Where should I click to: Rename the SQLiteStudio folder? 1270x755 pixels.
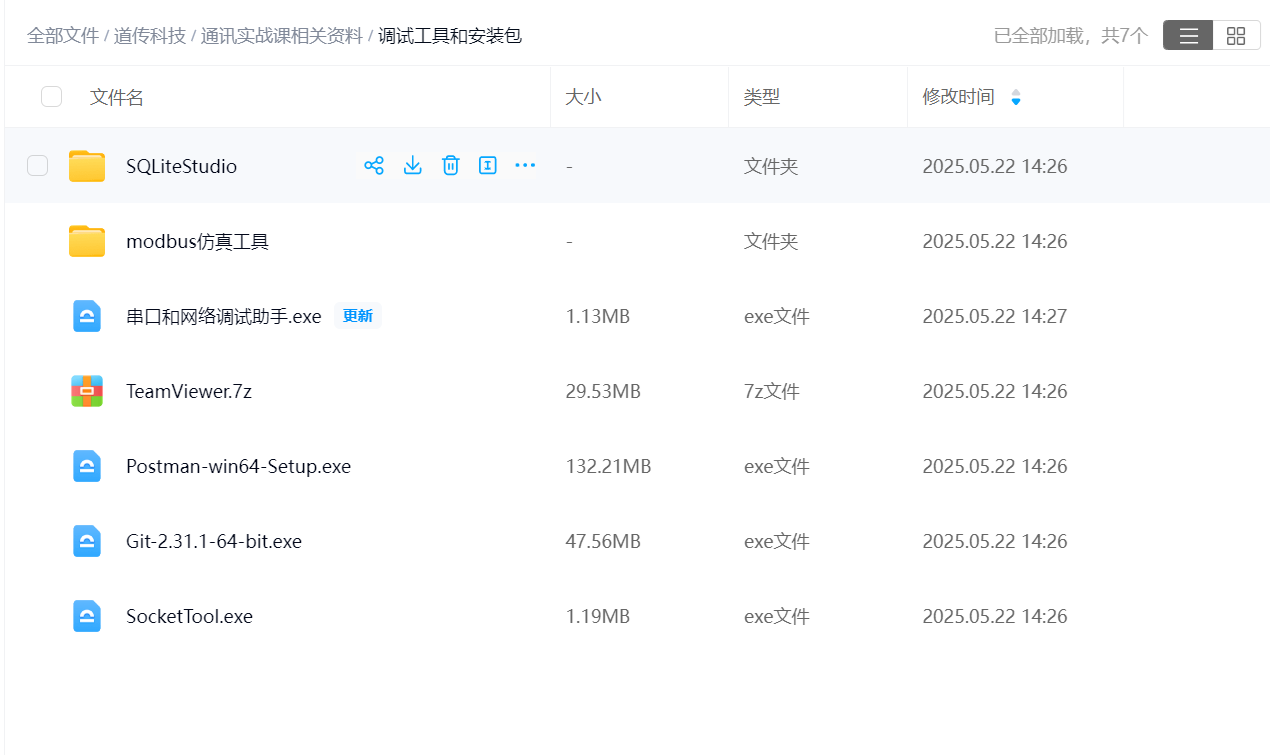click(487, 166)
